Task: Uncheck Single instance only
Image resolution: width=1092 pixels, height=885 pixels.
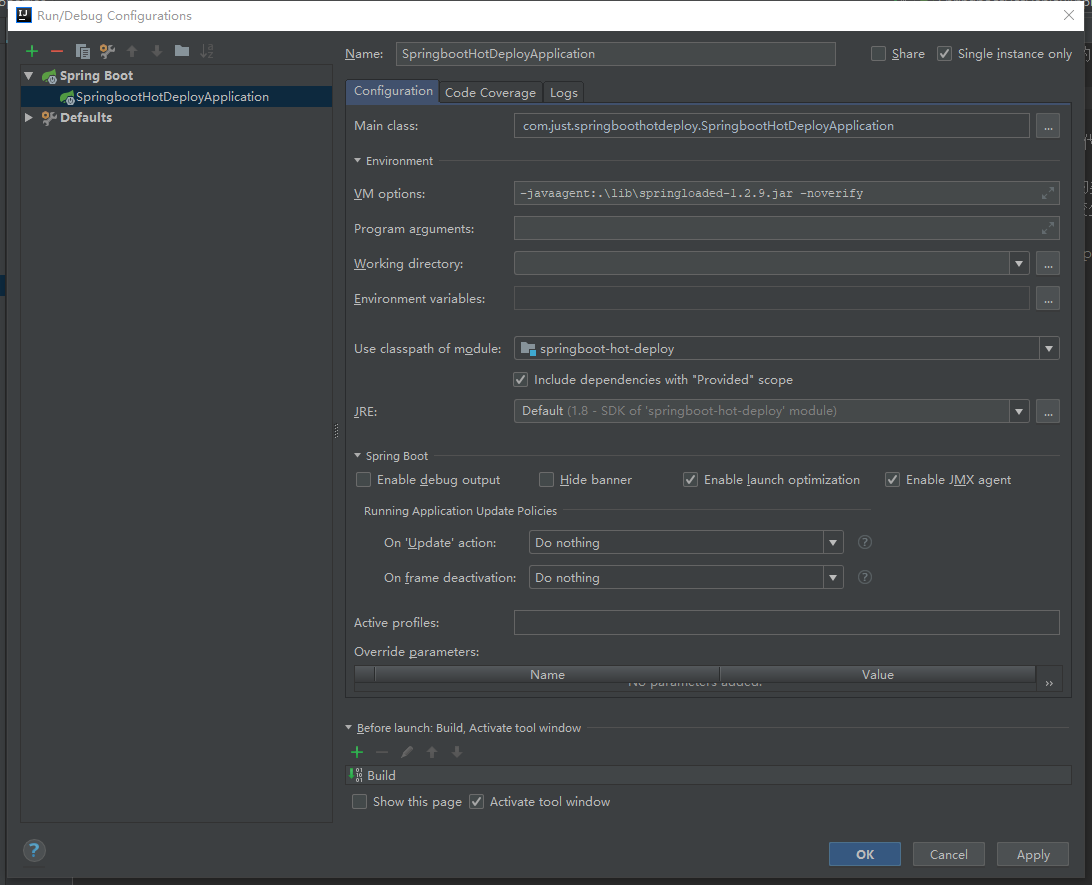Action: [944, 54]
